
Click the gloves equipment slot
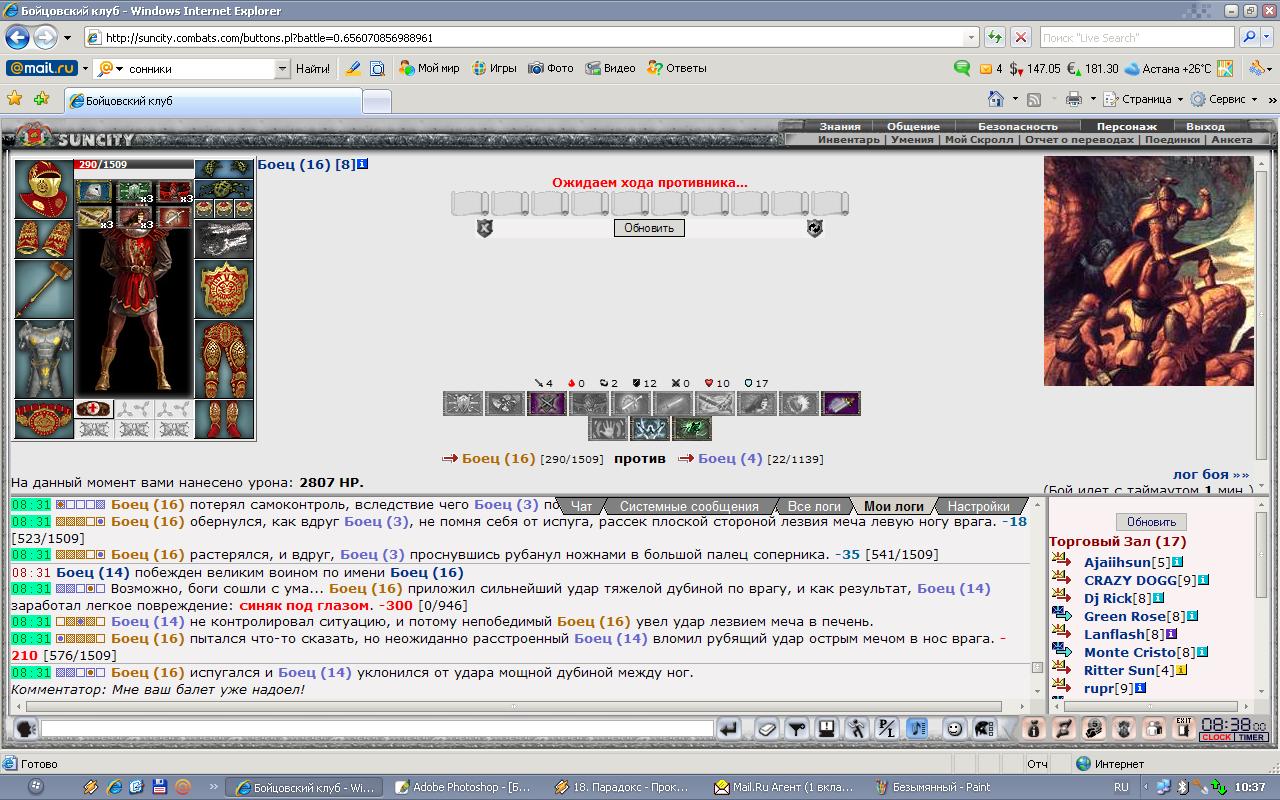[224, 240]
